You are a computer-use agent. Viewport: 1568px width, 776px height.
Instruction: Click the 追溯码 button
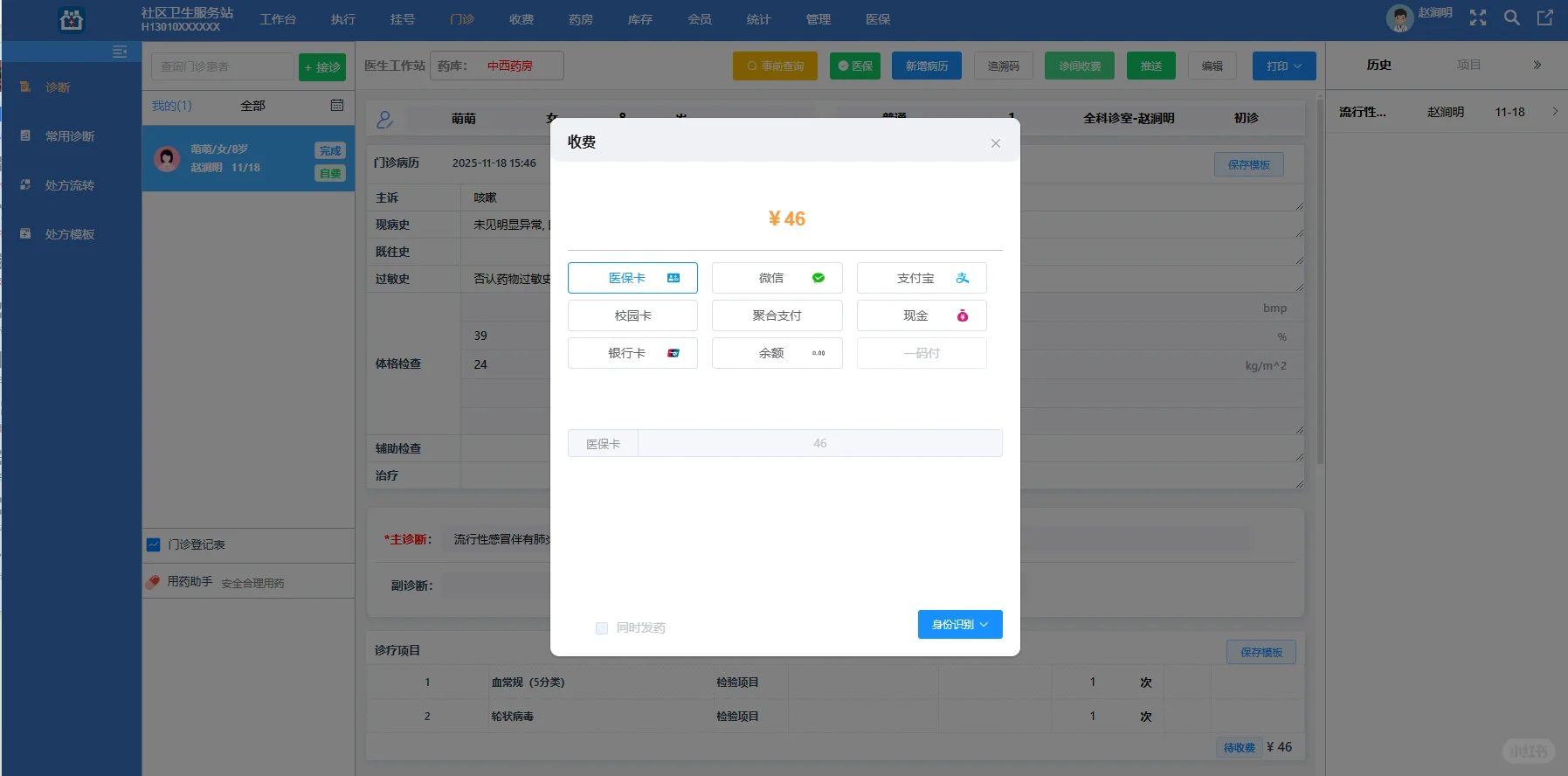(1003, 66)
